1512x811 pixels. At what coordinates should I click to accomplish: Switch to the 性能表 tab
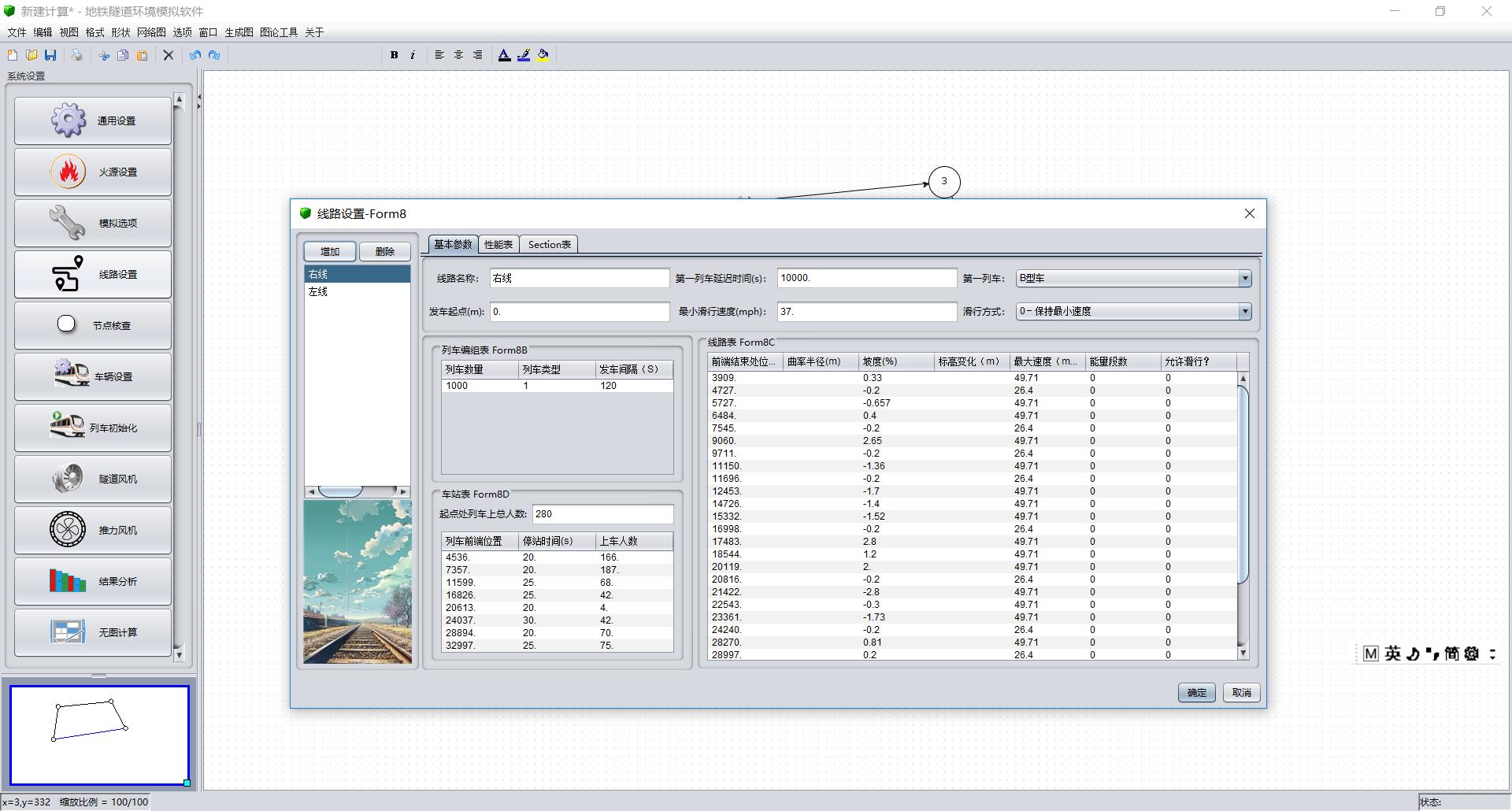pyautogui.click(x=498, y=245)
